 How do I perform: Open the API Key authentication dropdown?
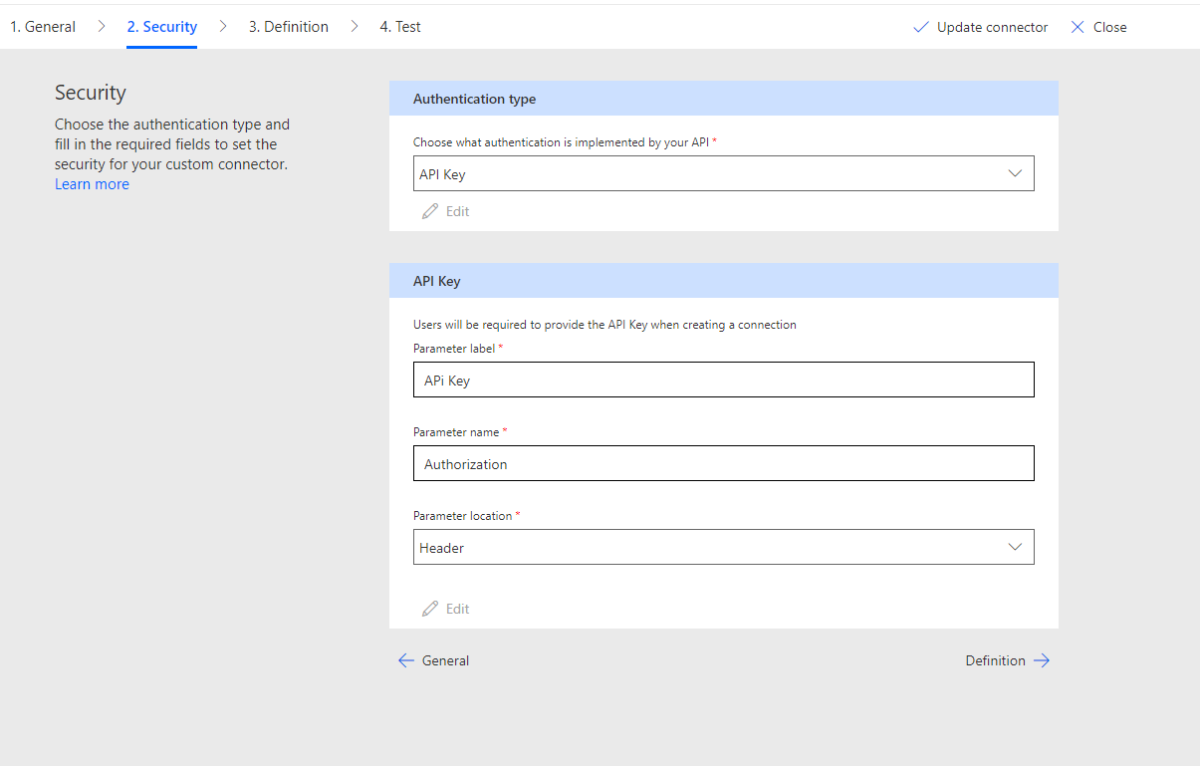(724, 173)
